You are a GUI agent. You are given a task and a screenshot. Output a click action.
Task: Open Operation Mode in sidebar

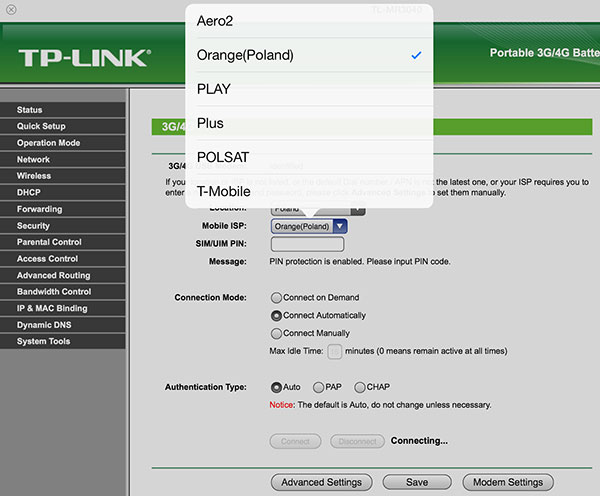pyautogui.click(x=63, y=143)
